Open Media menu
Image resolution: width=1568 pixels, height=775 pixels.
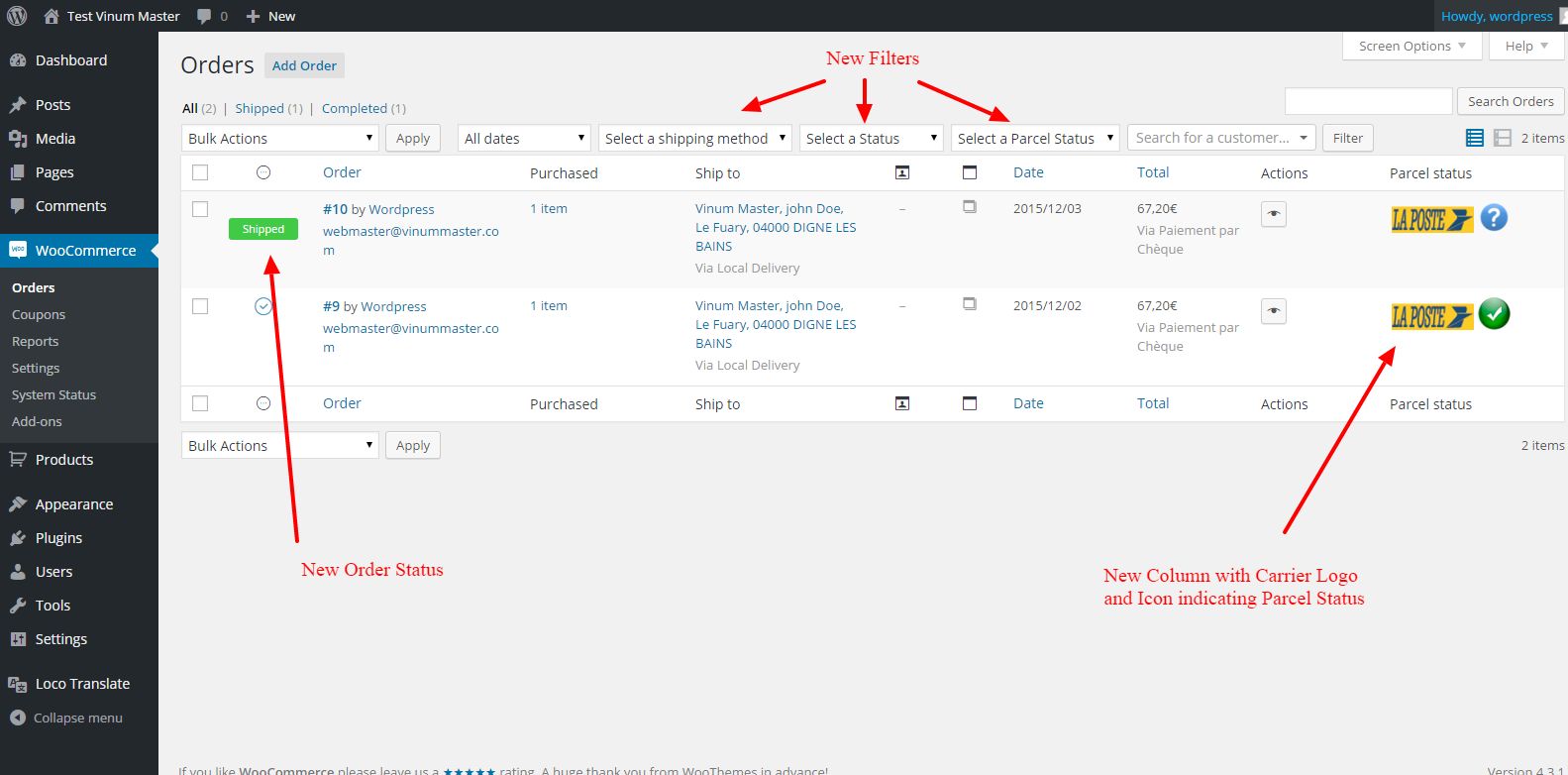(x=55, y=139)
